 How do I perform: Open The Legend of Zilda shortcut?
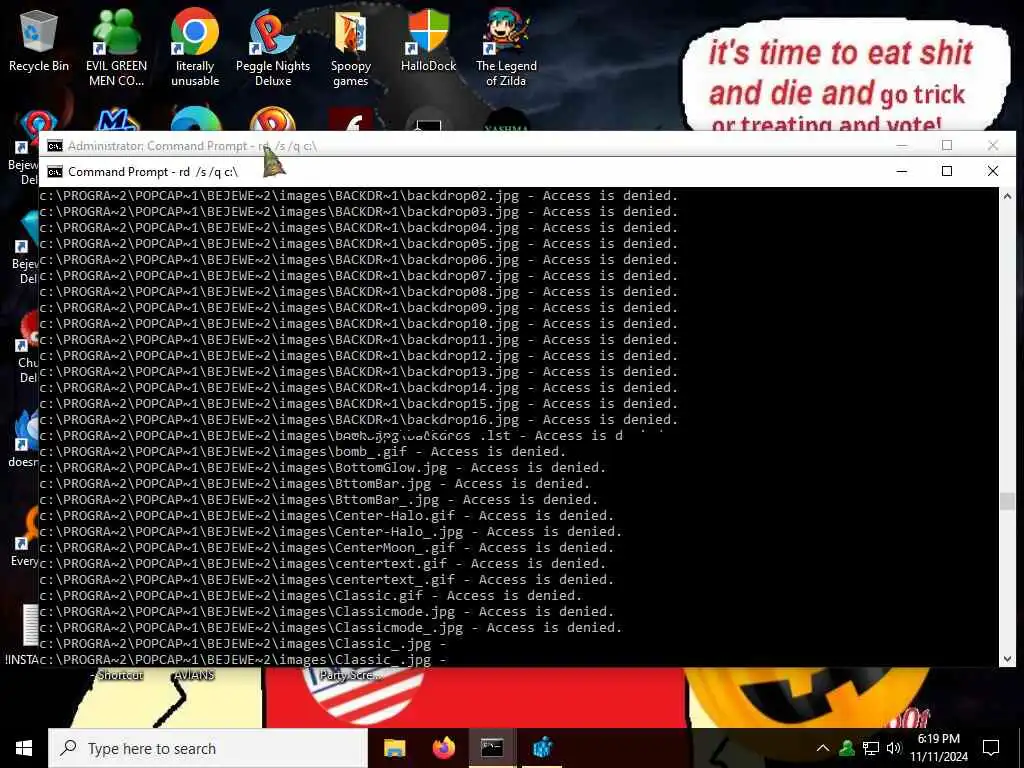click(506, 48)
